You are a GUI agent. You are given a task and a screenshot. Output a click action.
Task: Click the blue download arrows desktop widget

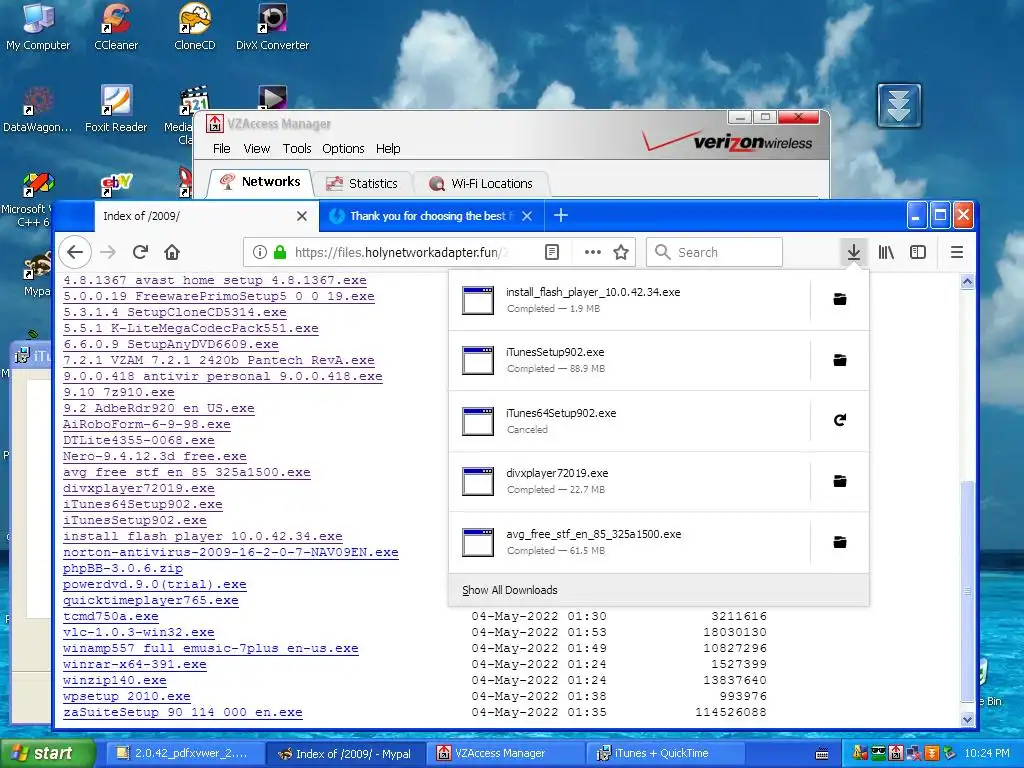(x=899, y=105)
